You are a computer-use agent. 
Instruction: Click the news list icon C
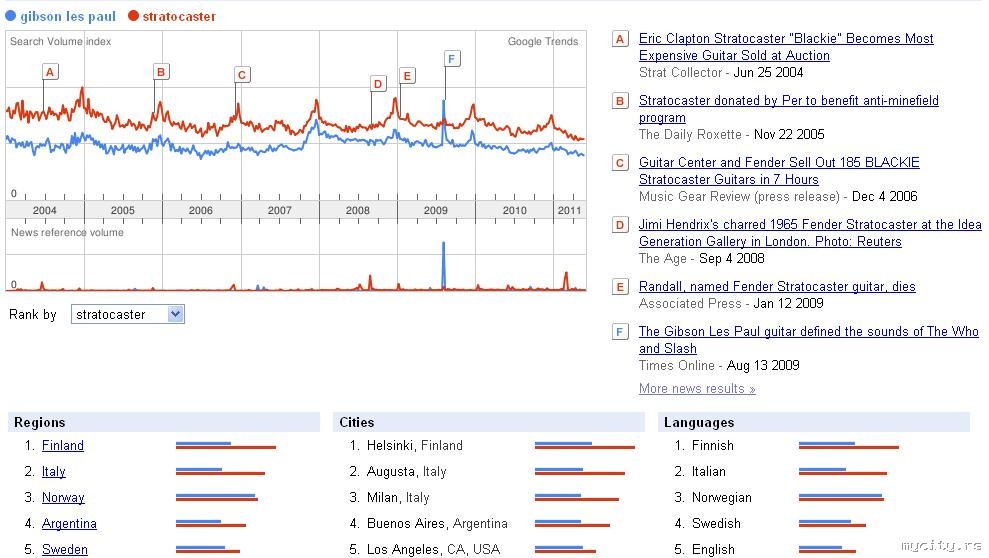pyautogui.click(x=620, y=163)
